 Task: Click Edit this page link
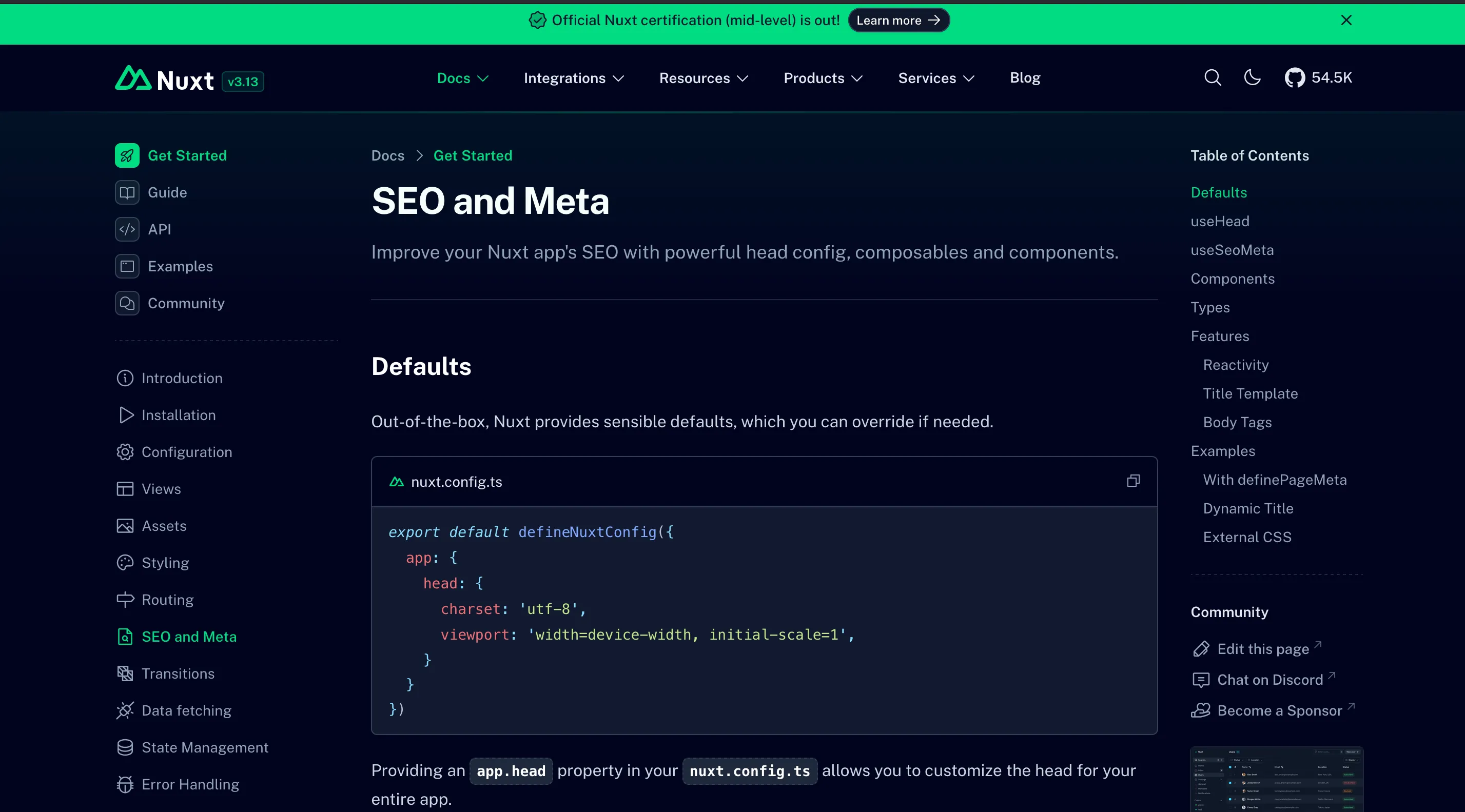click(x=1257, y=649)
